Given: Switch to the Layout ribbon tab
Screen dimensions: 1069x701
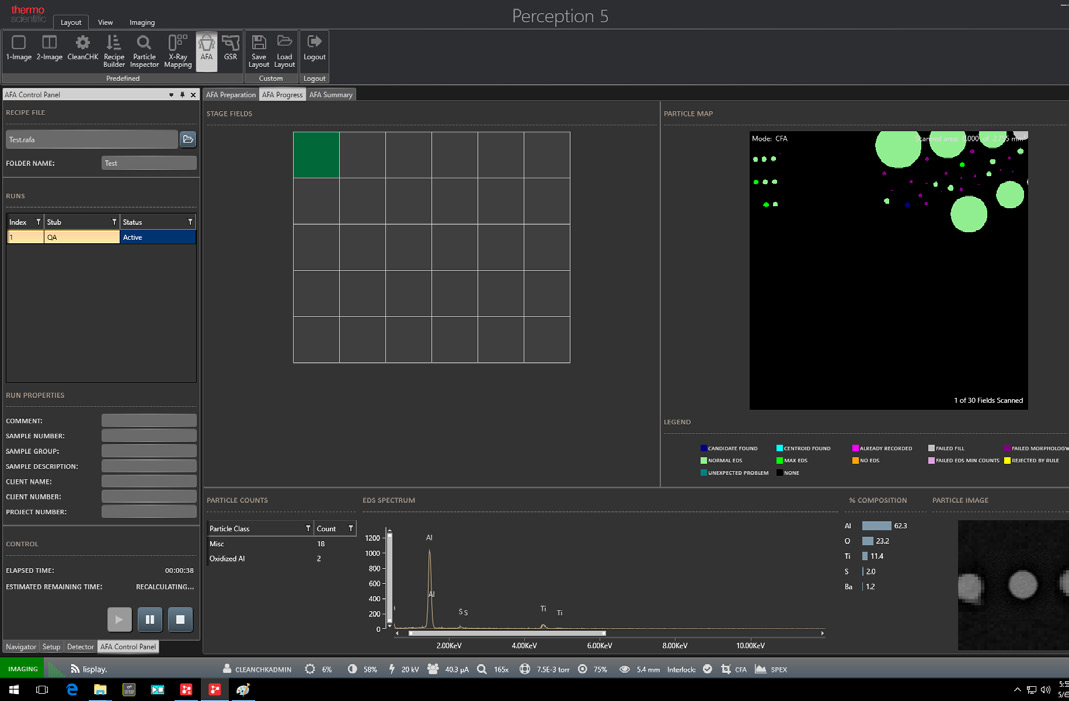Looking at the screenshot, I should coord(71,23).
